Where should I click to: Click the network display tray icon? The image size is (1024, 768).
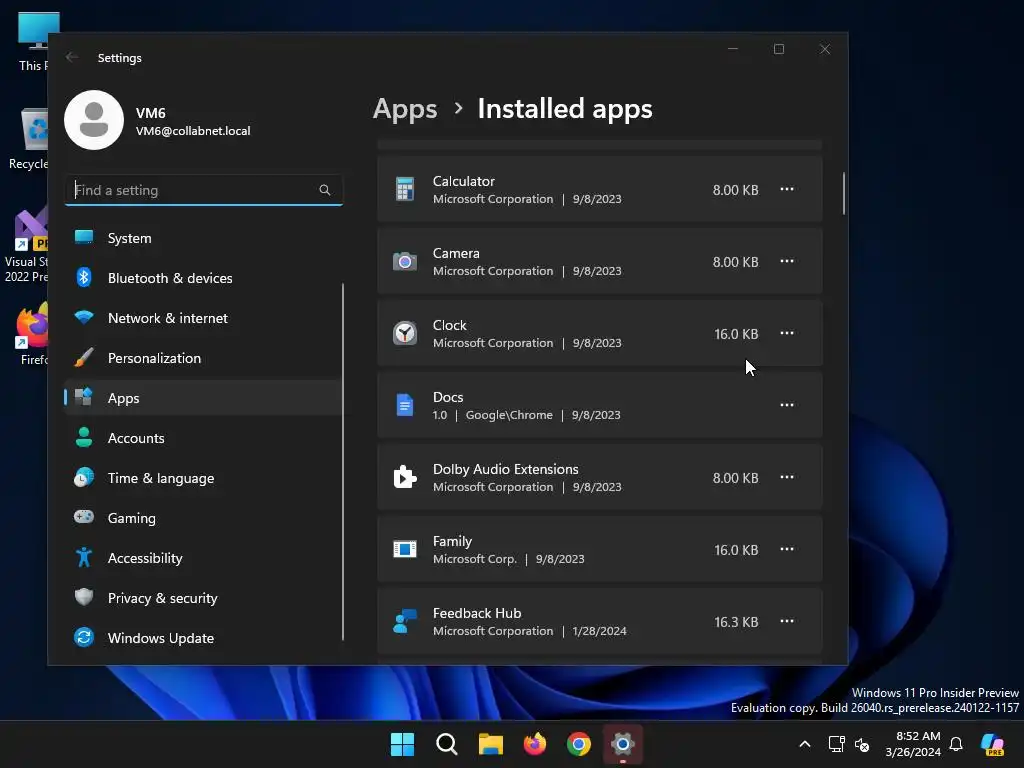point(837,744)
